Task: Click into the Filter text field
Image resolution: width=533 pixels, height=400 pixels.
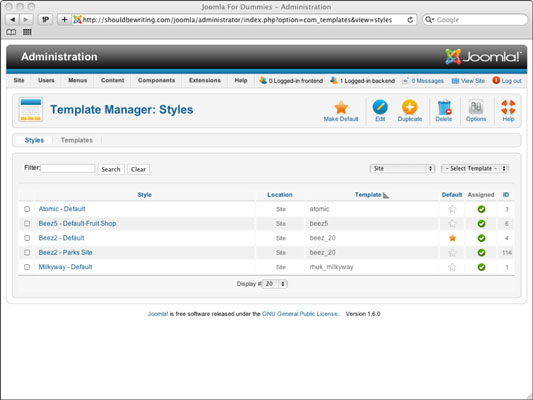Action: click(68, 168)
